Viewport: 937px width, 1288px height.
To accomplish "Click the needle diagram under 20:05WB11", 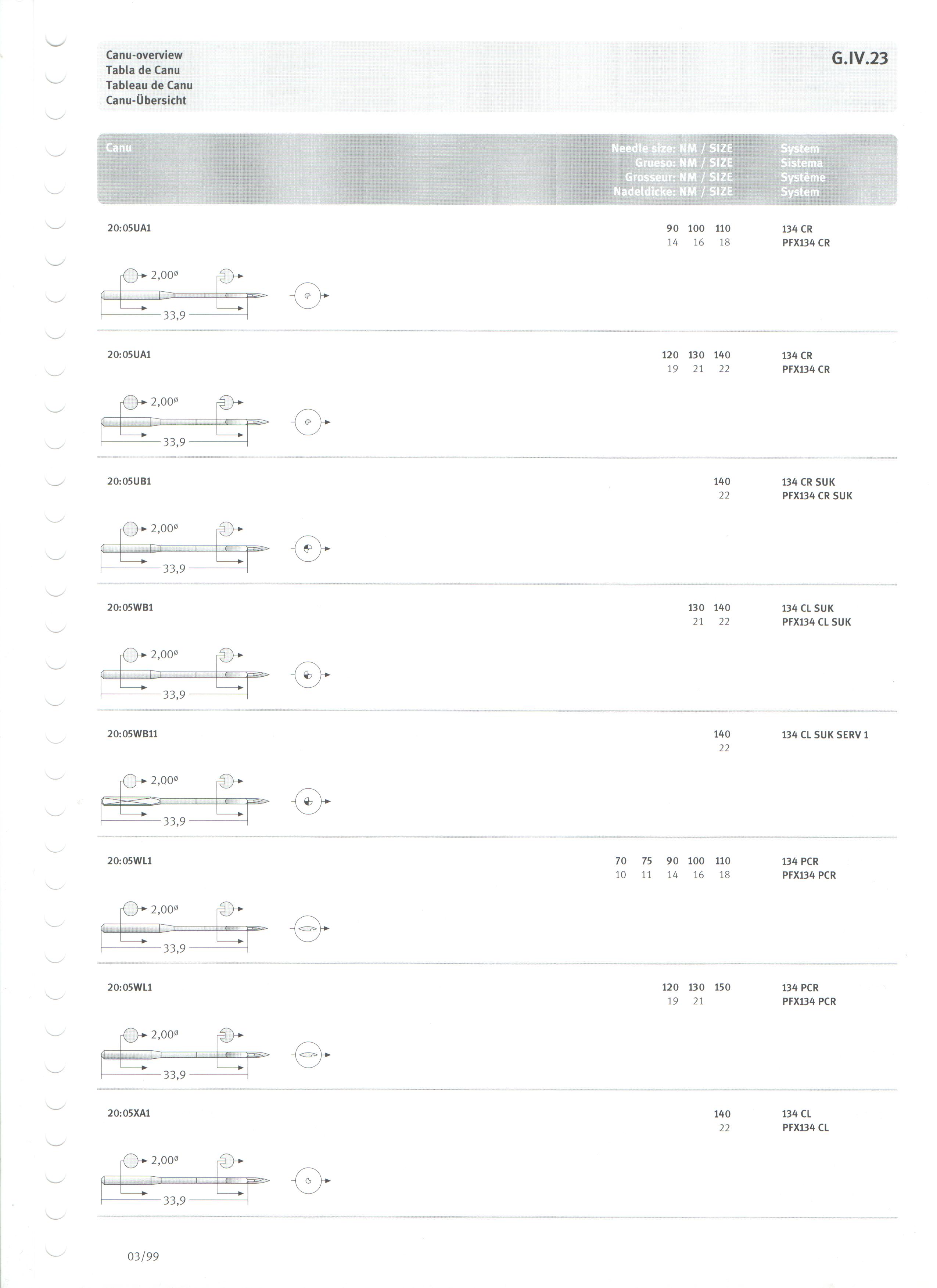I will (x=185, y=801).
